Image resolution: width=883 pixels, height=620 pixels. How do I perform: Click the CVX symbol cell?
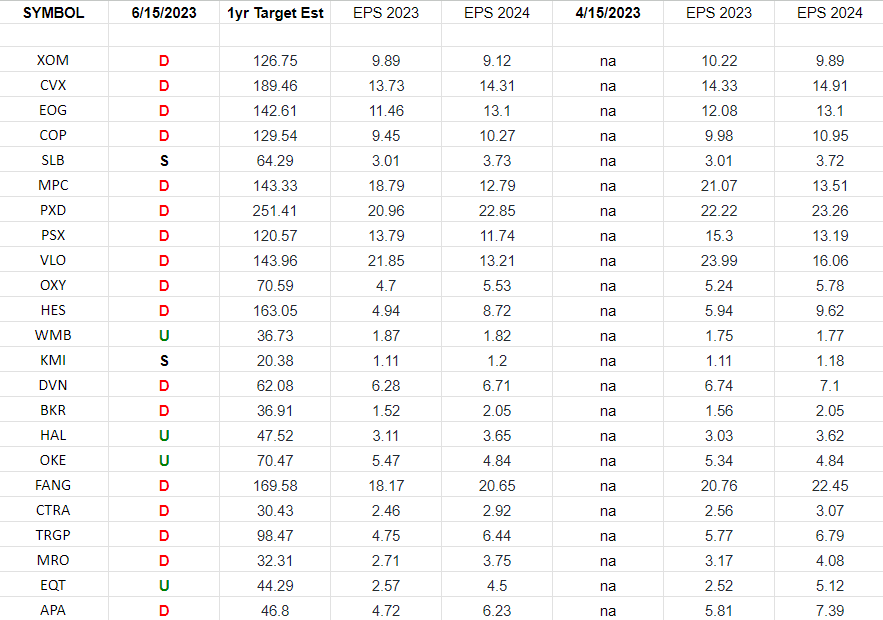point(53,85)
